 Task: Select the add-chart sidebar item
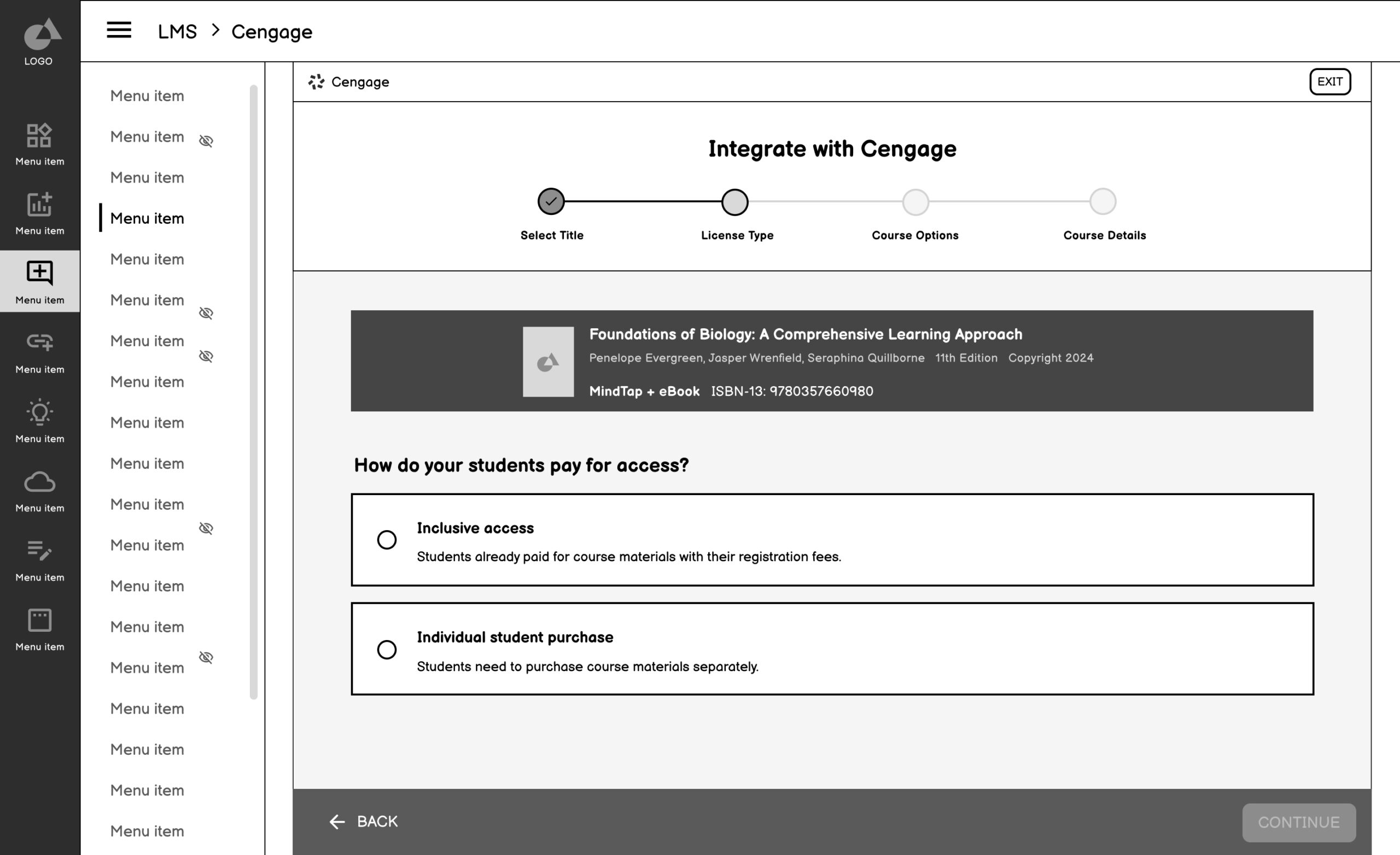click(x=40, y=214)
